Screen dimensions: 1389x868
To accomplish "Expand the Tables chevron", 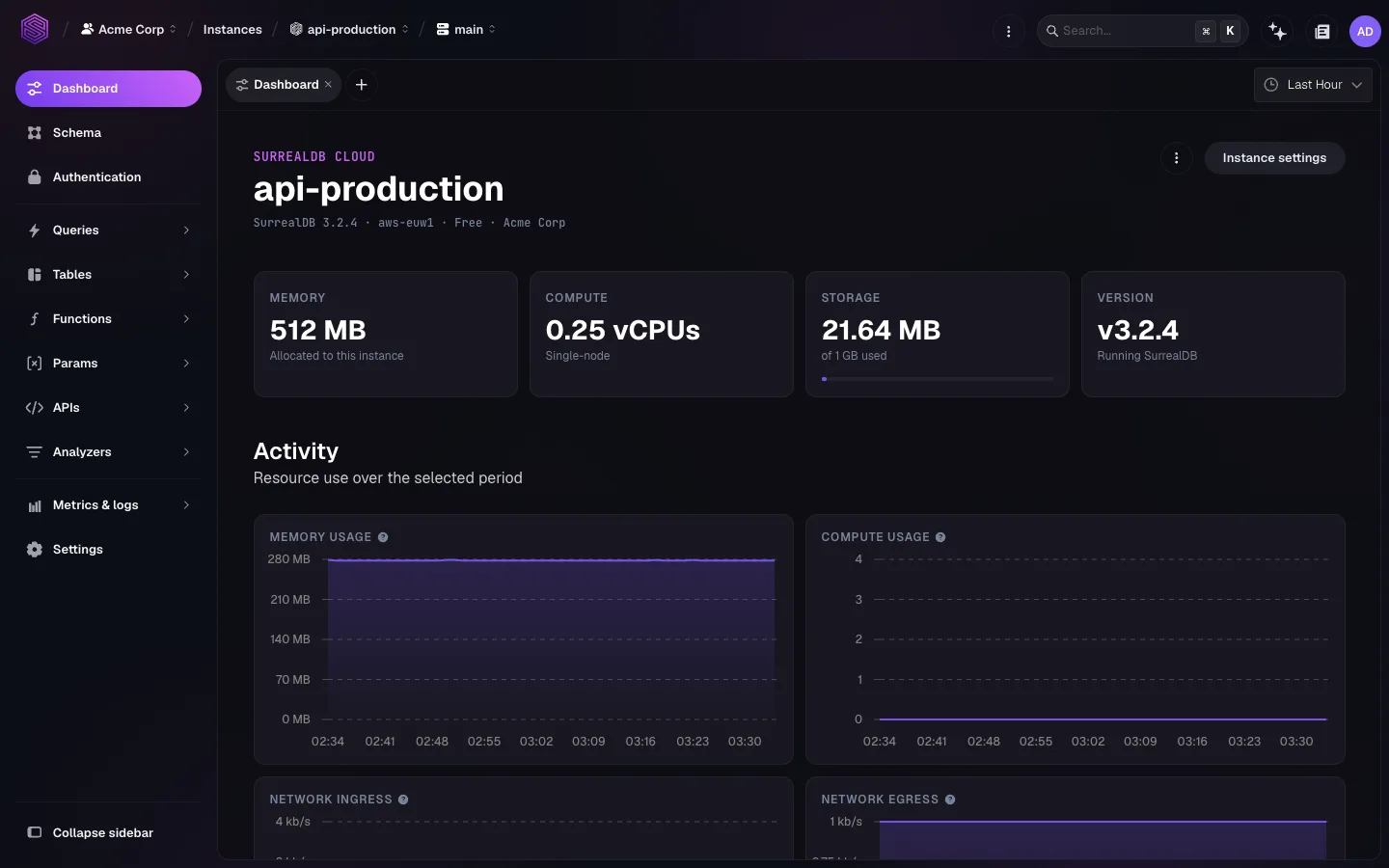I will point(186,275).
